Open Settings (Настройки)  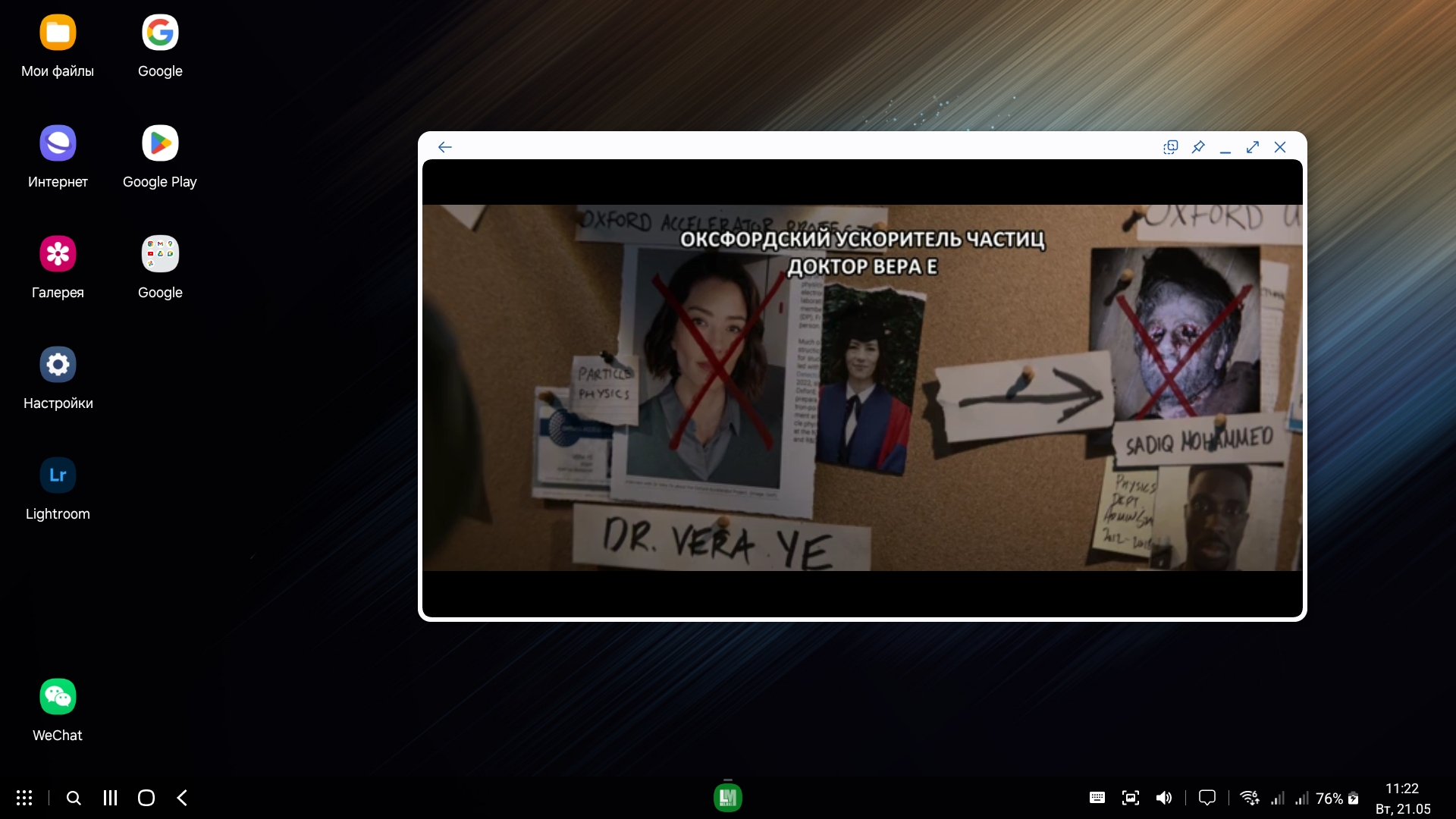tap(58, 364)
